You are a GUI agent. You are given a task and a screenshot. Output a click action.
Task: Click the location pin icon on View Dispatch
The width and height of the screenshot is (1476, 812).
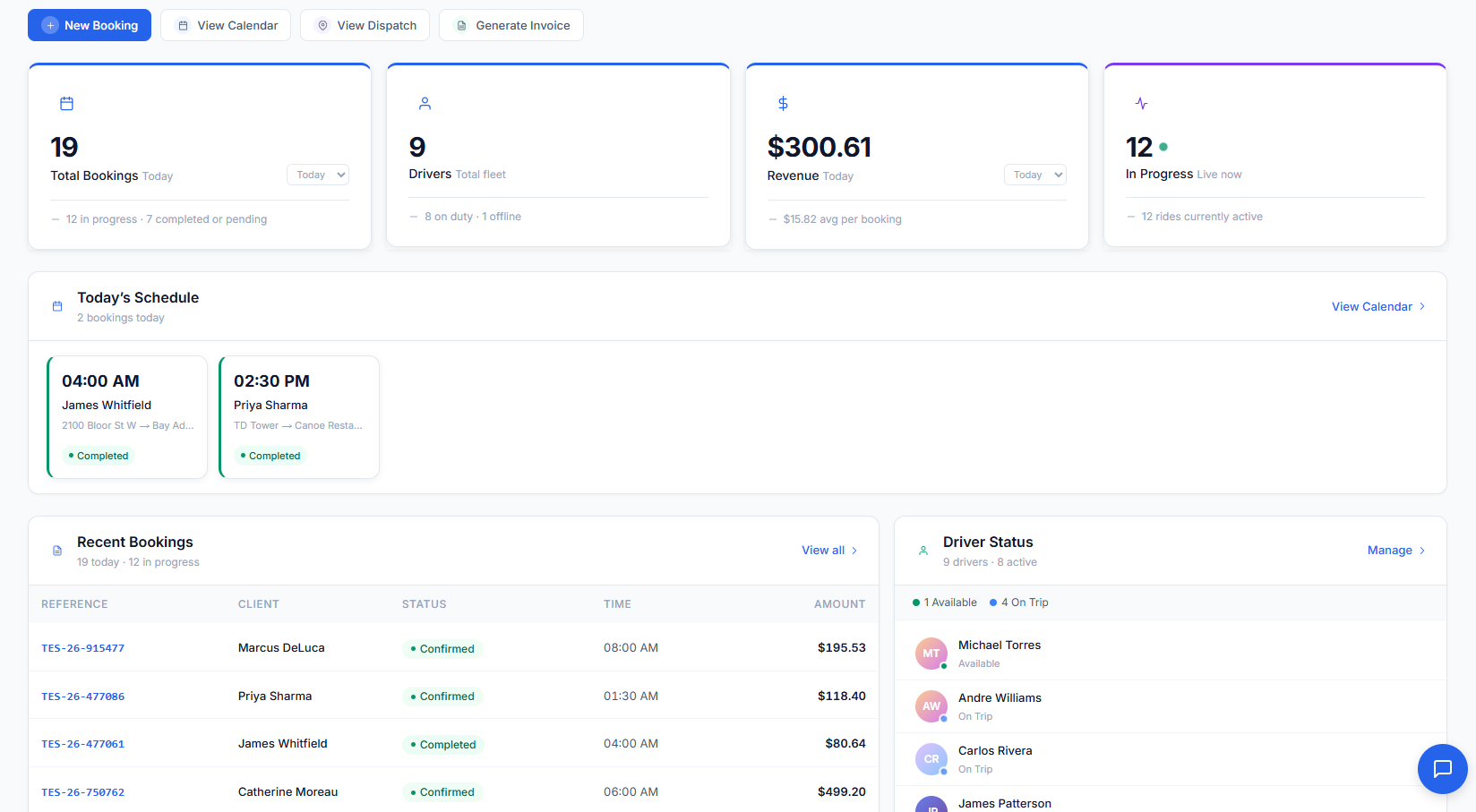click(322, 25)
